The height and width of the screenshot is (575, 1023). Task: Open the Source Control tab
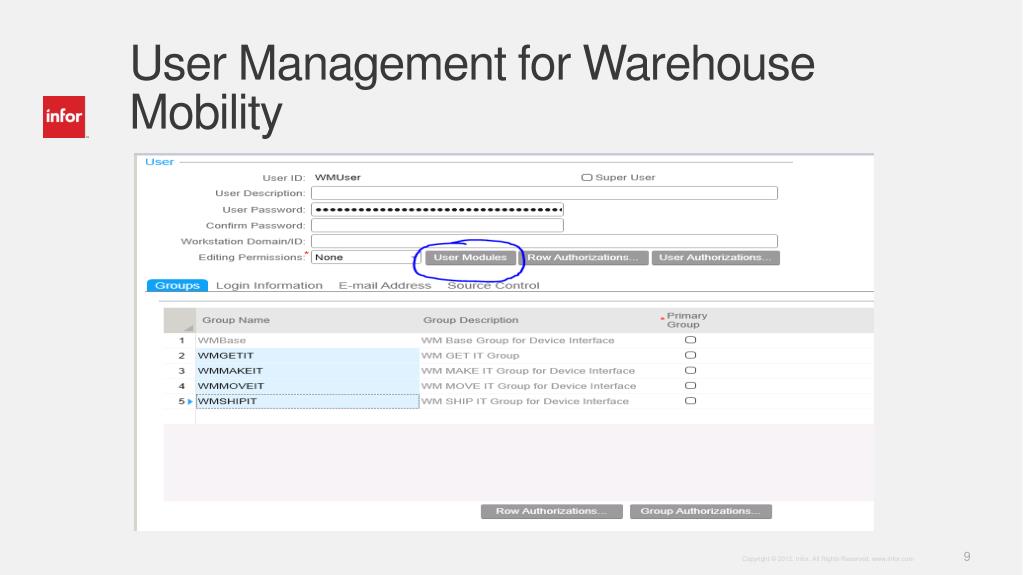(x=493, y=285)
